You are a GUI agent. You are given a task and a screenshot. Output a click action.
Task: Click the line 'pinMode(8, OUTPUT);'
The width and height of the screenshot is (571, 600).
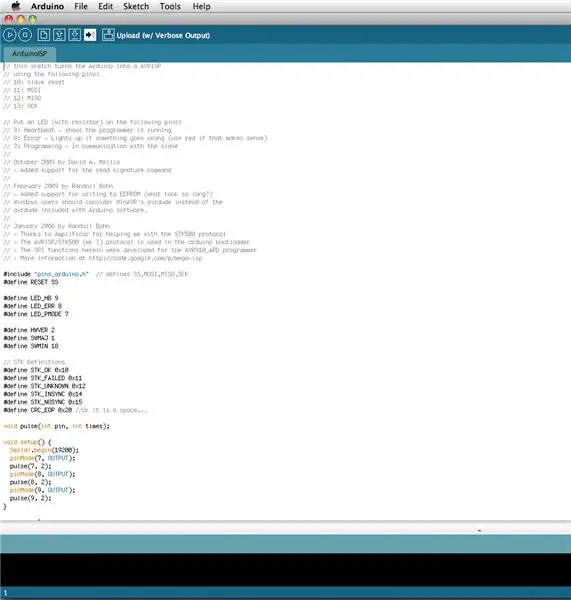[x=42, y=474]
